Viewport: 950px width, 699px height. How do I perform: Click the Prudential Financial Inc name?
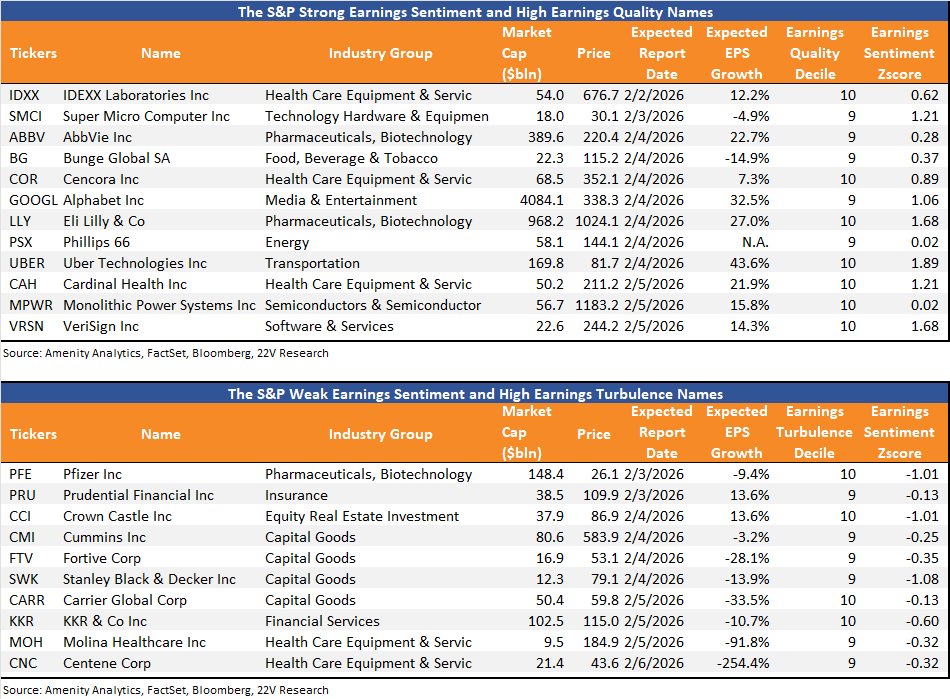coord(138,495)
